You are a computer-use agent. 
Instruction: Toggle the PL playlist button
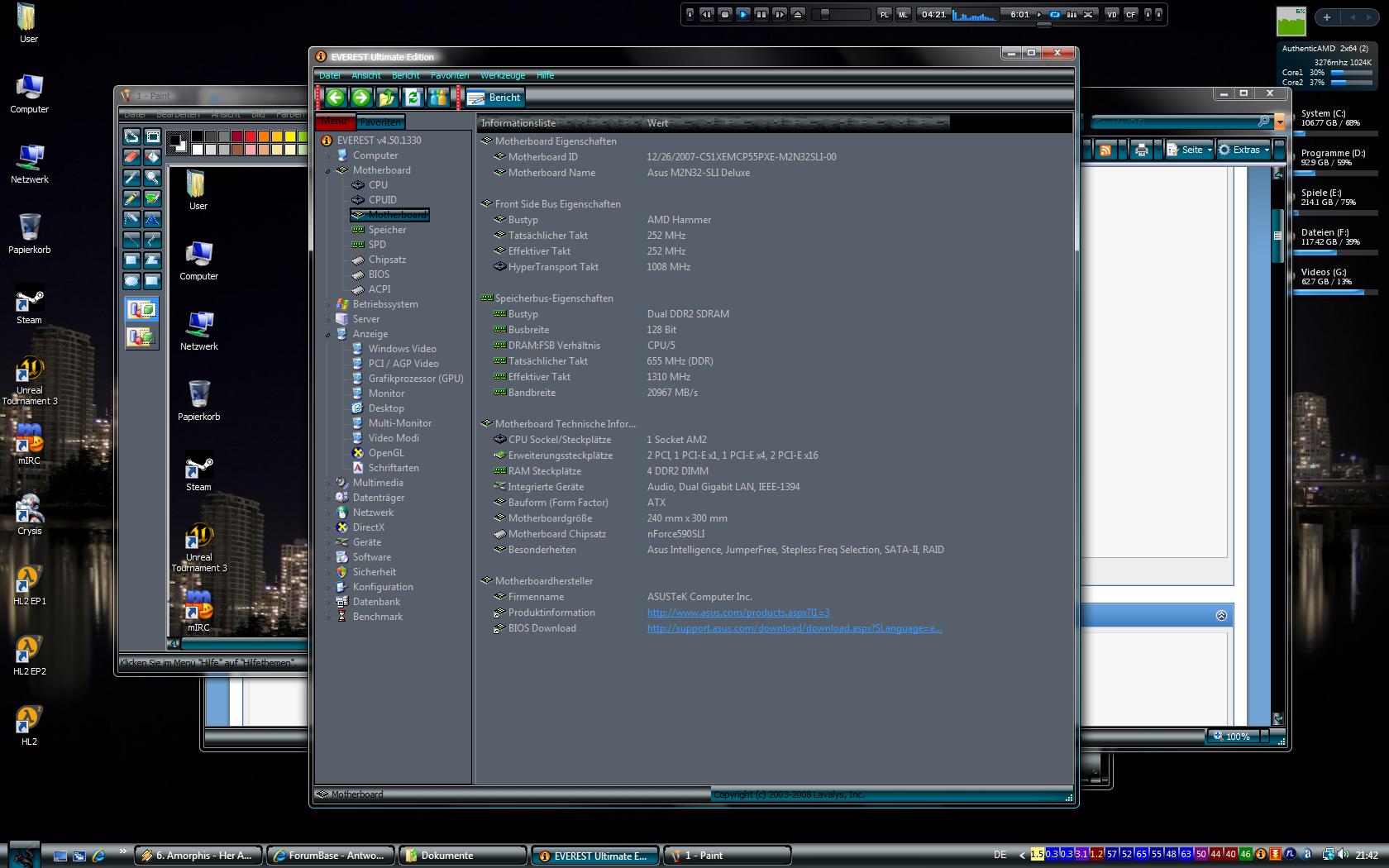885,14
